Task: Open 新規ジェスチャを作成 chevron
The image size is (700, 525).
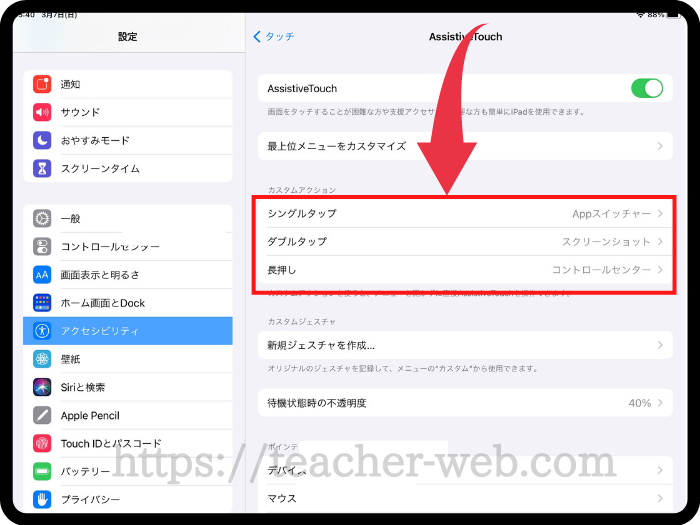Action: coord(660,345)
